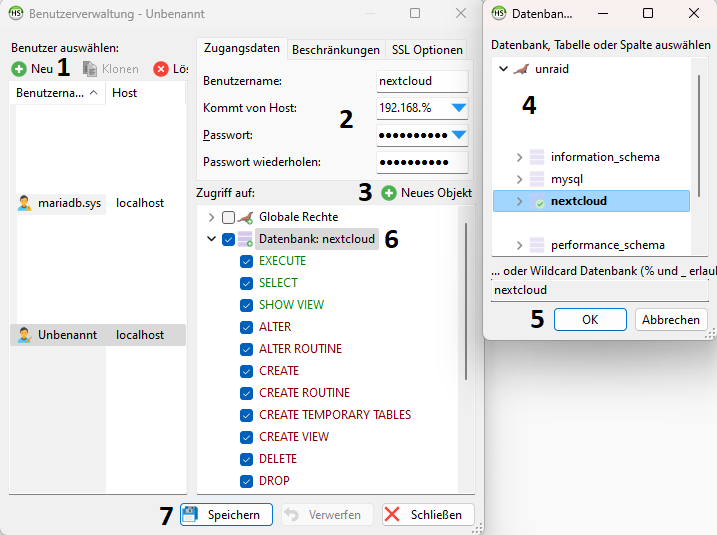The width and height of the screenshot is (717, 535).
Task: Click the performance_schema database icon
Action: [537, 245]
